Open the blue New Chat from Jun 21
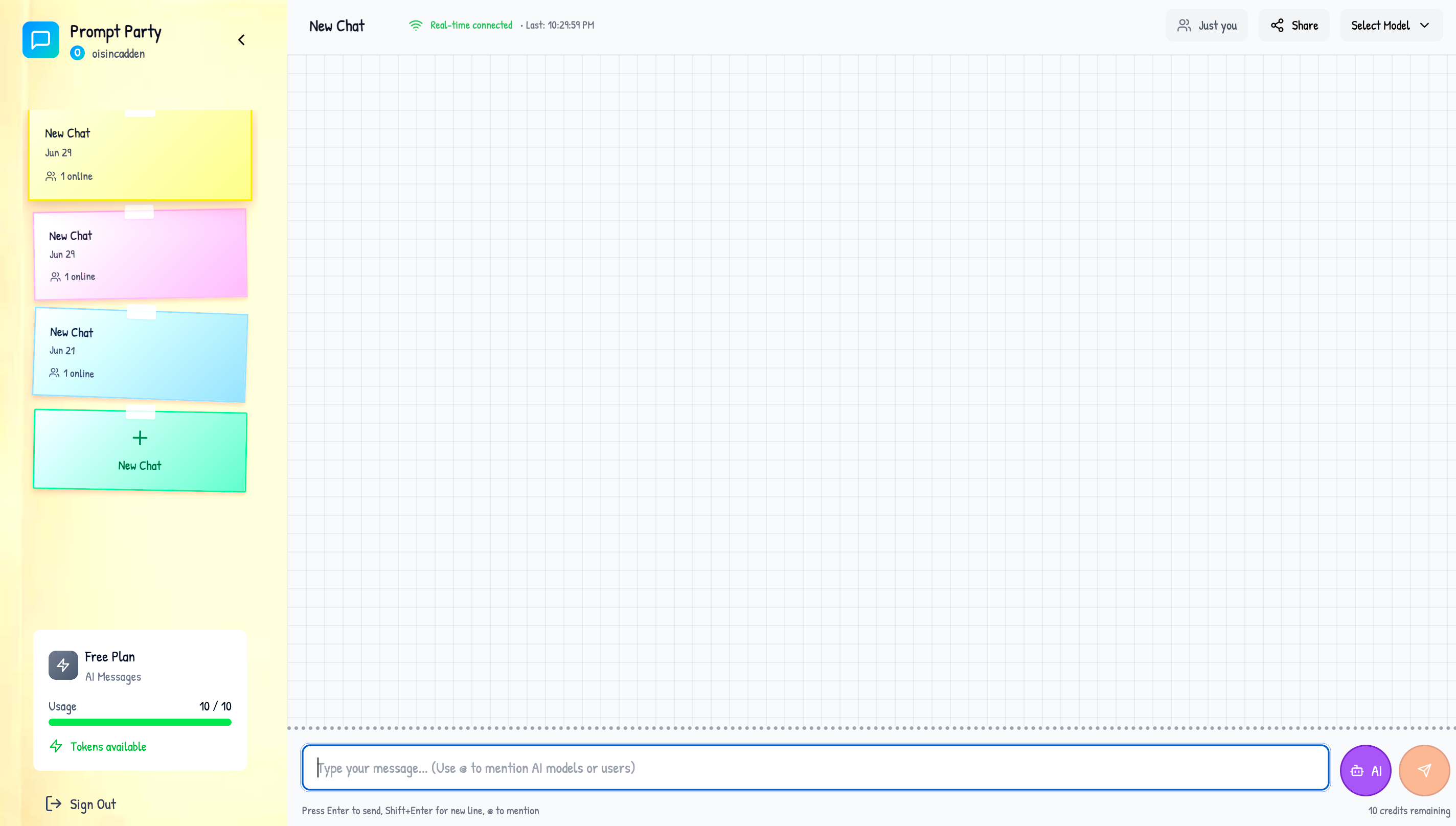Screen dimensions: 1456x826 click(140, 355)
